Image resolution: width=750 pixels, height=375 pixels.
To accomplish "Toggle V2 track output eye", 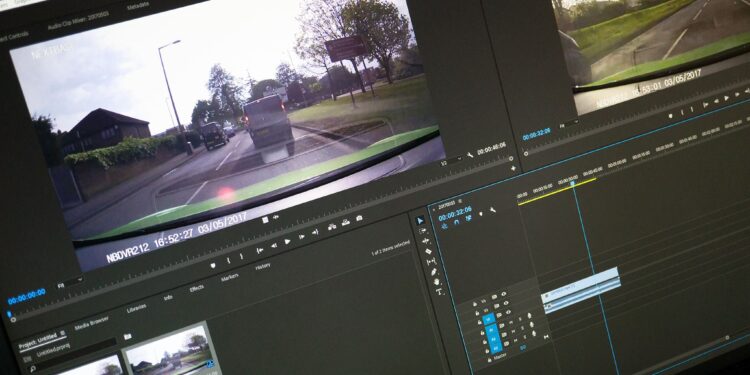I will (506, 303).
